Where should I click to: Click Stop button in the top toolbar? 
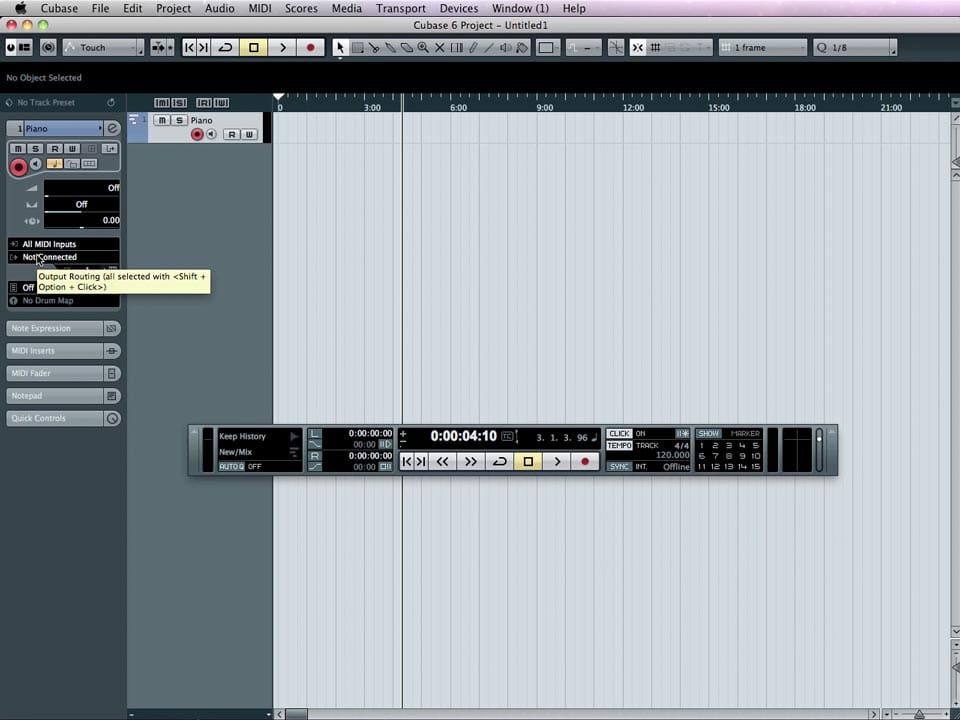click(x=253, y=48)
